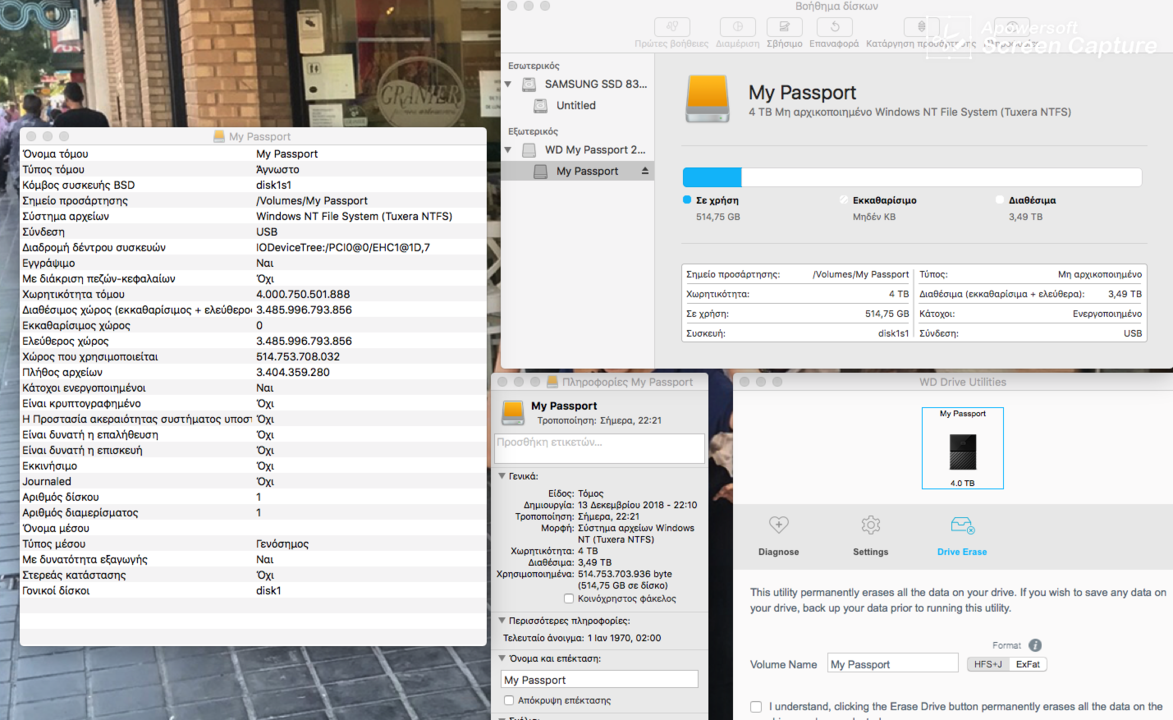The height and width of the screenshot is (720, 1173).
Task: Tick the 'I understand' erase confirmation checkbox
Action: 756,707
